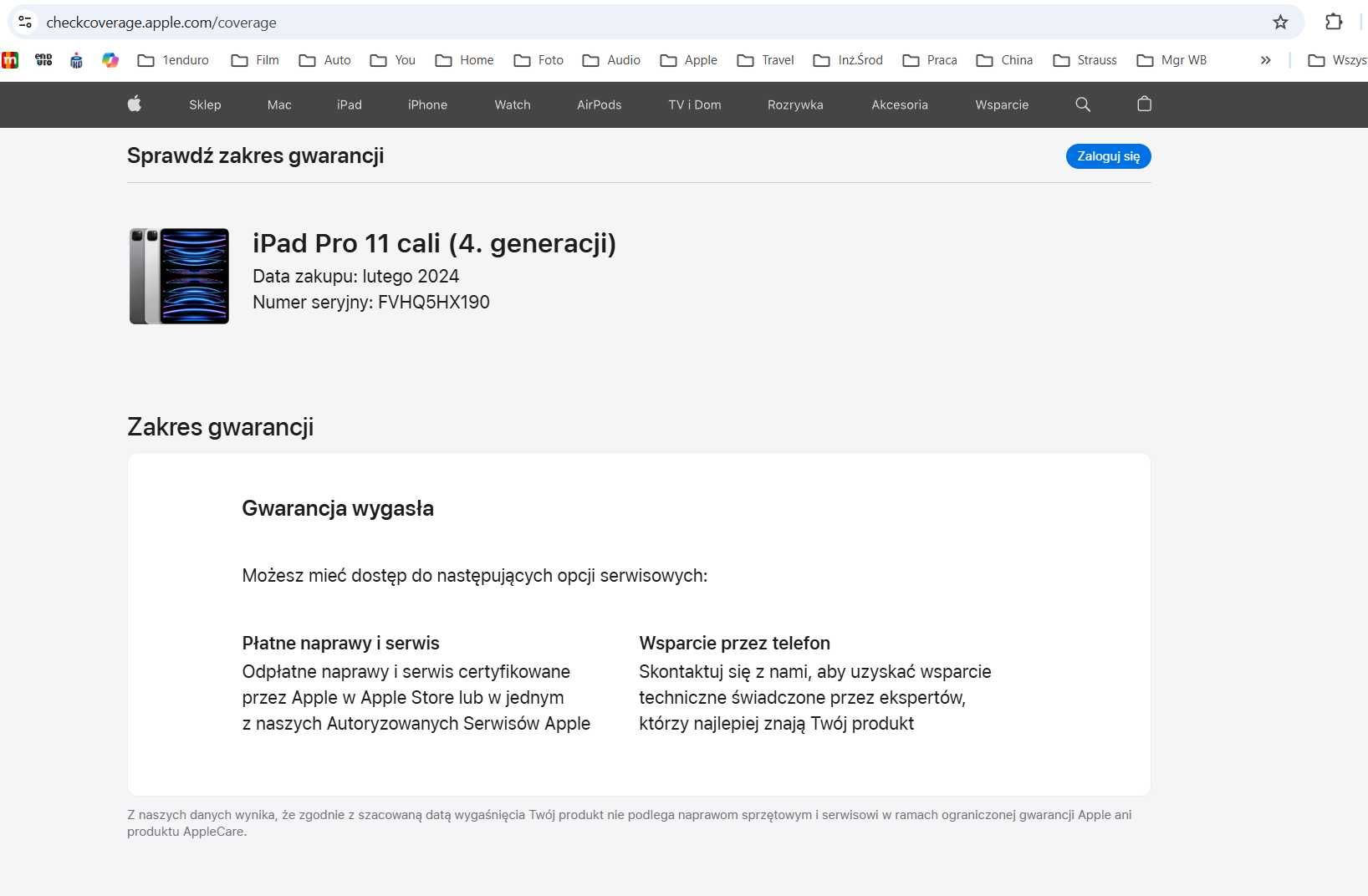Click the 'Z naszych danych wynika' disclaimer

[x=629, y=823]
